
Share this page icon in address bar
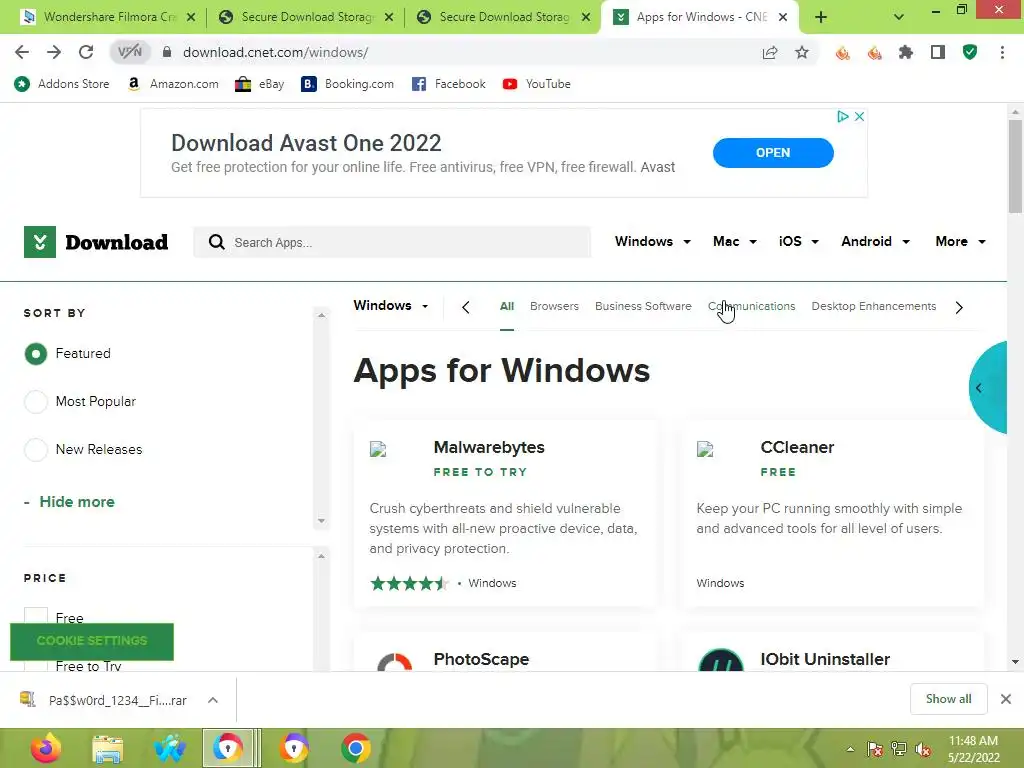point(770,52)
